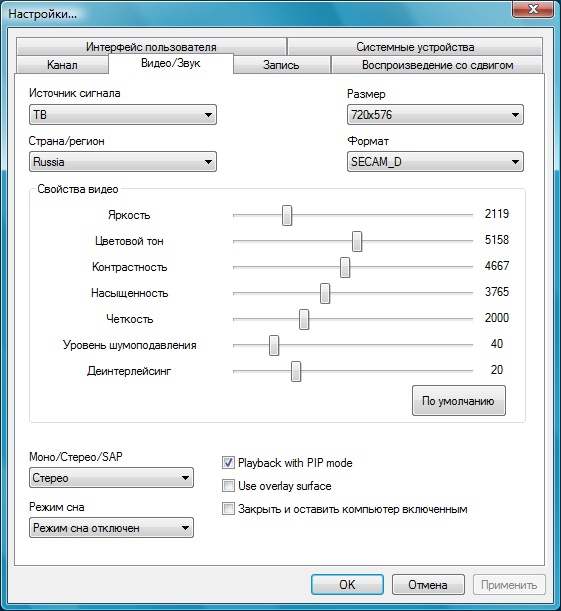561x611 pixels.
Task: Check Закрыть и оставить компьютер включенным
Action: click(228, 509)
